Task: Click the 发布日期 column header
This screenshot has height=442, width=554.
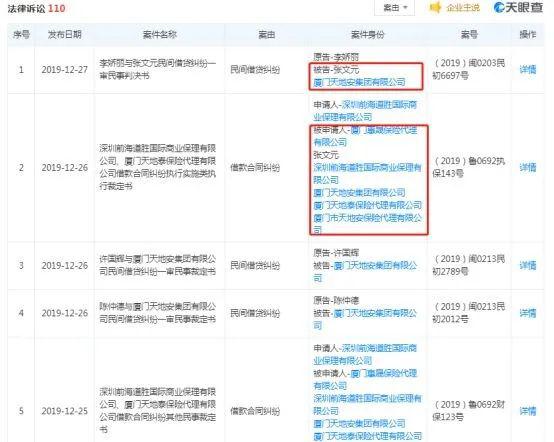Action: tap(65, 35)
